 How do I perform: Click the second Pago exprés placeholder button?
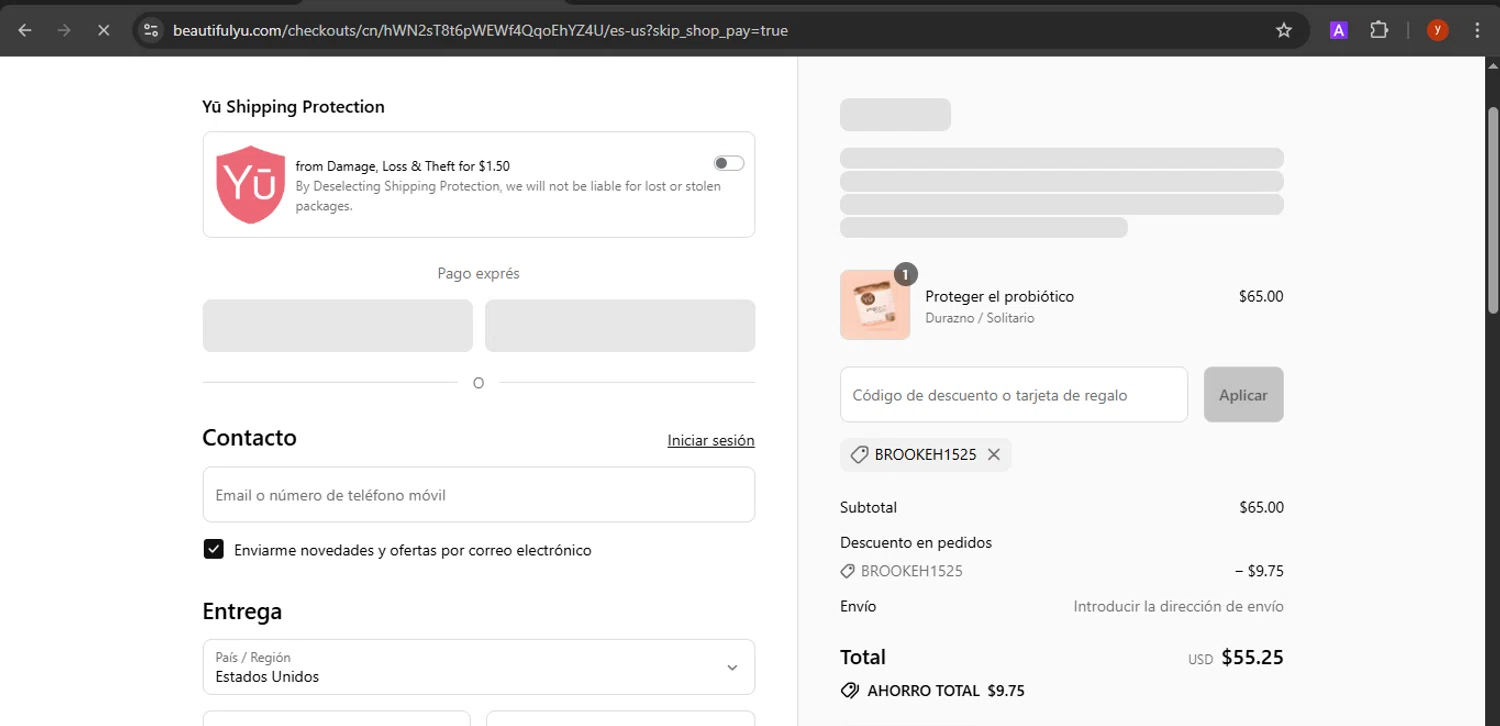pos(620,326)
